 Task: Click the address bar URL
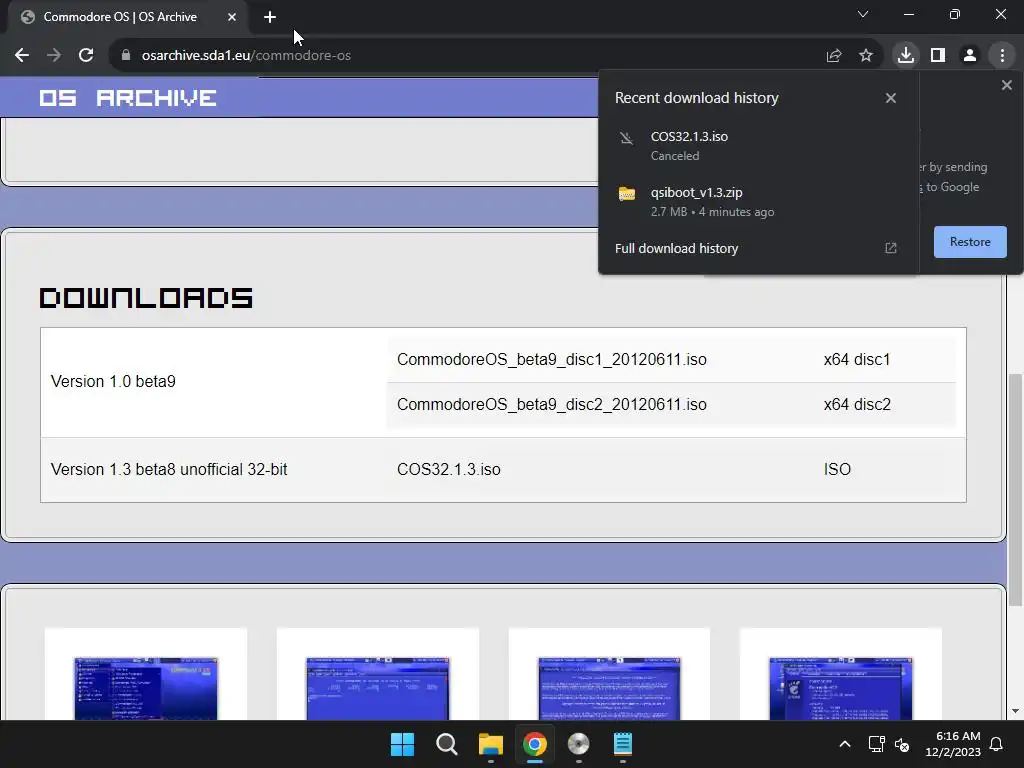pyautogui.click(x=246, y=56)
